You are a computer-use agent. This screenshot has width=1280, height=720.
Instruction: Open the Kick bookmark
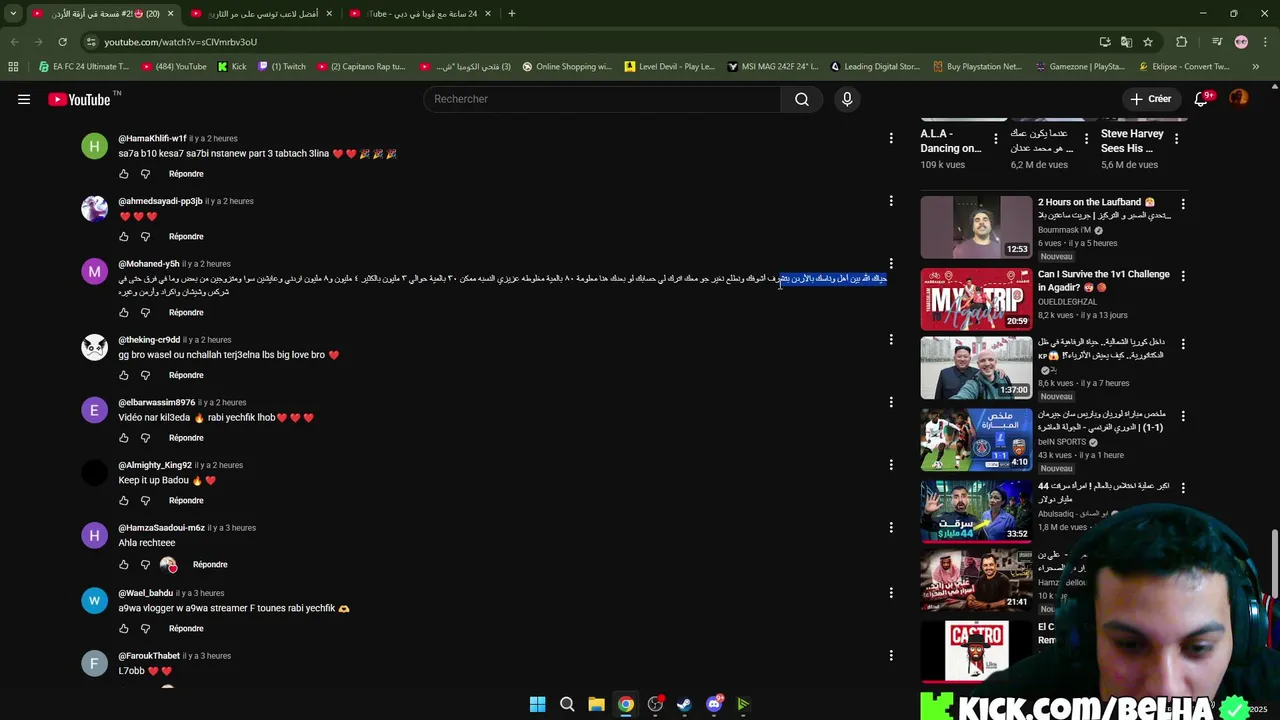click(x=232, y=67)
